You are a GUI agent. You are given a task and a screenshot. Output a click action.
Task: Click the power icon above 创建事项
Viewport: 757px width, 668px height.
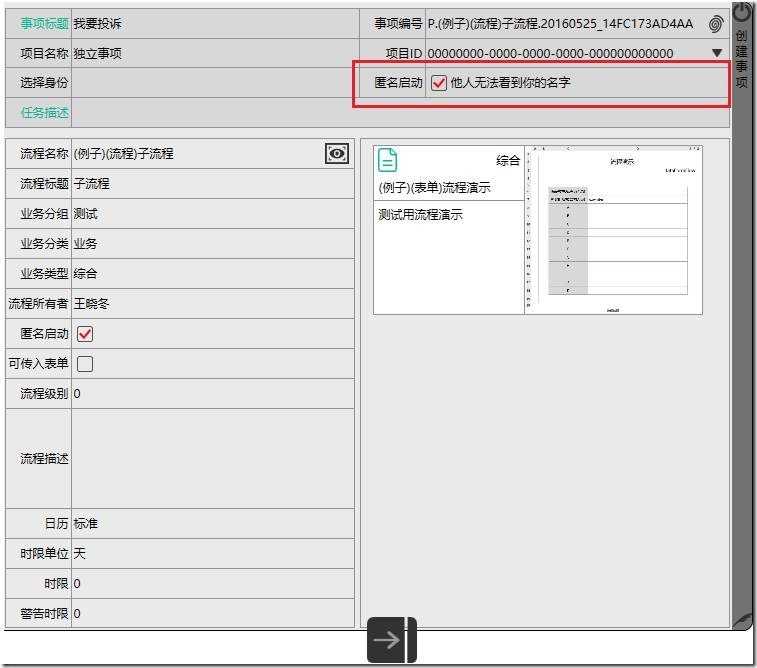coord(742,12)
